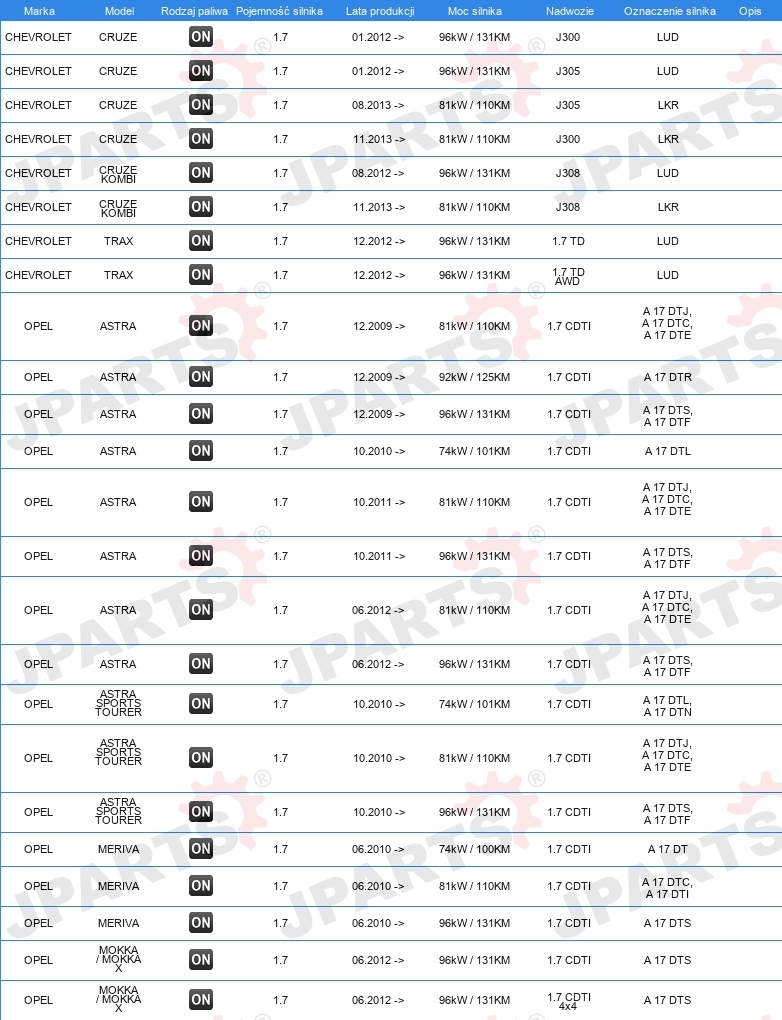Select 'MERIVA' in the 96kW row
Image resolution: width=782 pixels, height=1020 pixels.
click(118, 923)
